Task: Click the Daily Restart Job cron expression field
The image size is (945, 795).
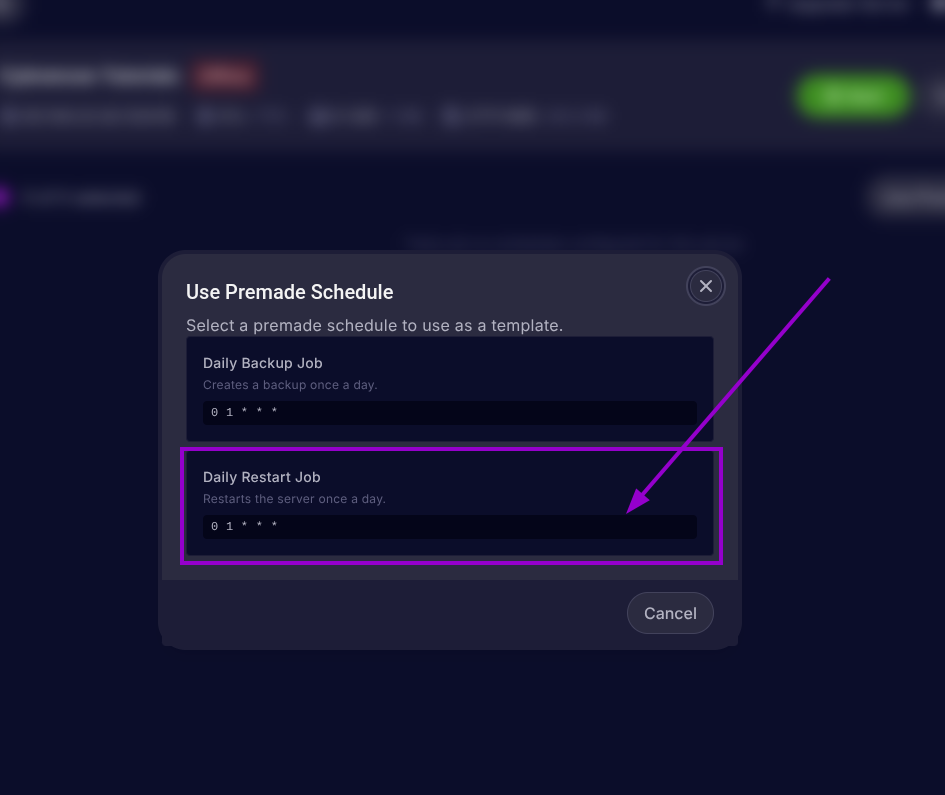Action: (x=449, y=526)
